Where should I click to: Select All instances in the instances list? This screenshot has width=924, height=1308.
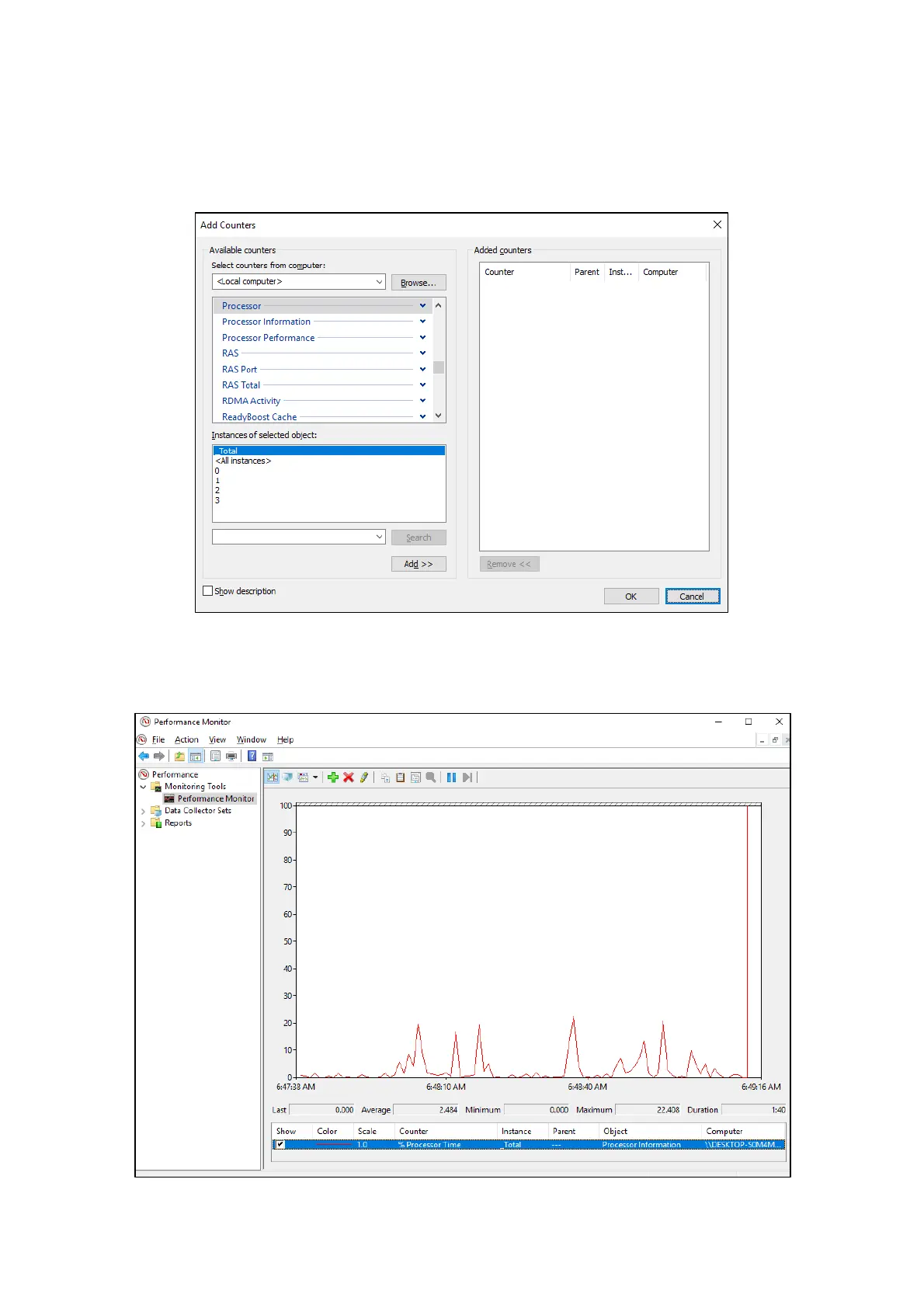pos(244,461)
